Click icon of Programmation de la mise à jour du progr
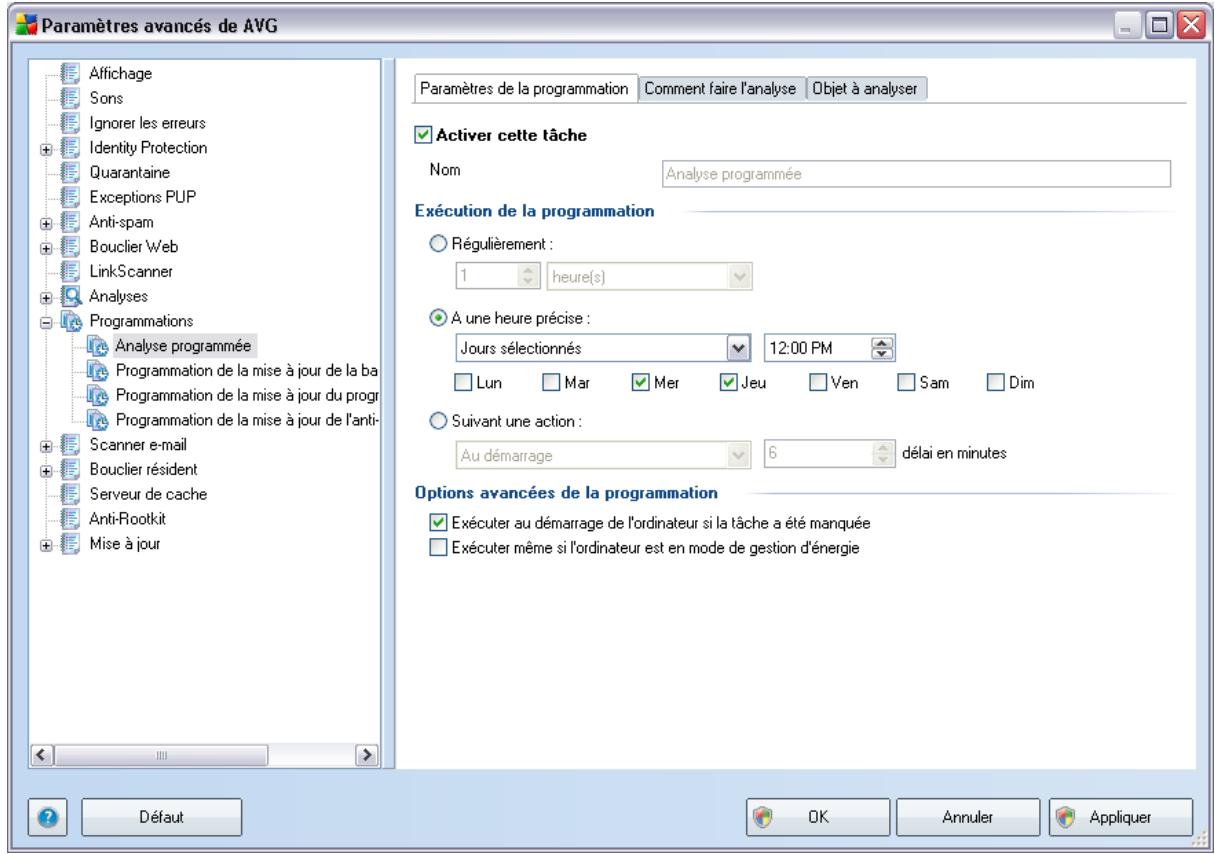Image resolution: width=1215 pixels, height=854 pixels. [98, 394]
